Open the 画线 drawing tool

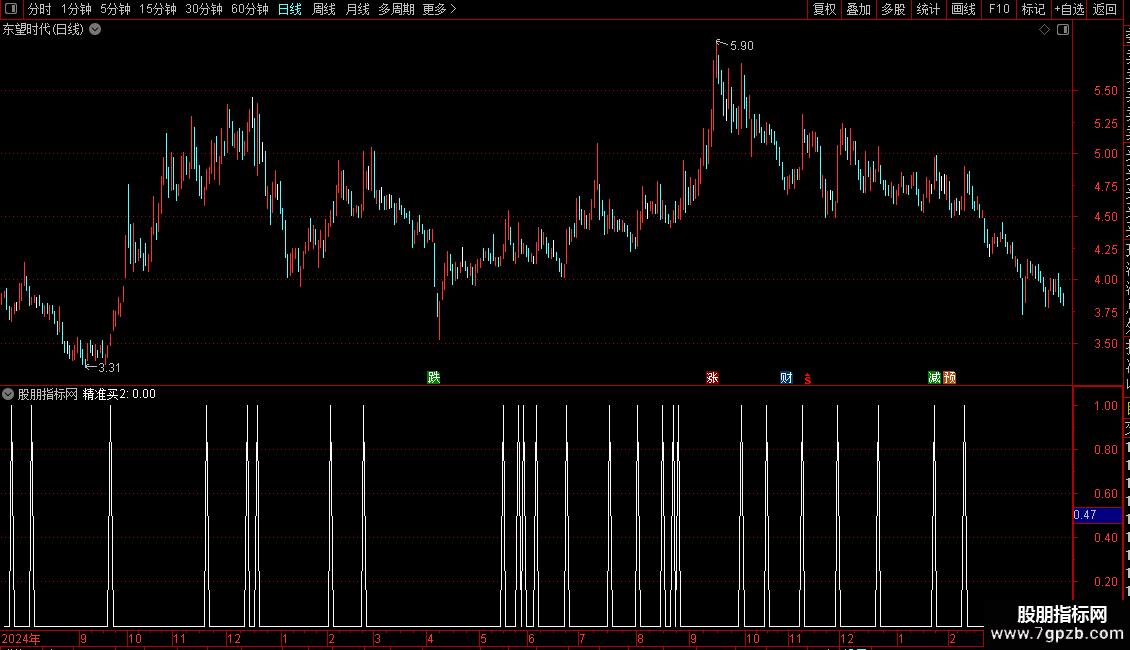964,9
